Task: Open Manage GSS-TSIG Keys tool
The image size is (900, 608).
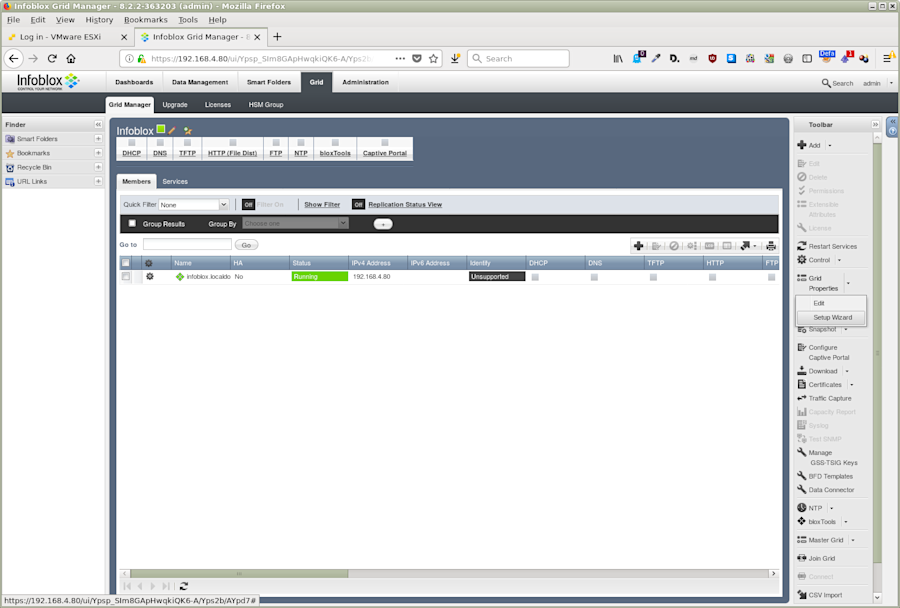Action: 827,457
